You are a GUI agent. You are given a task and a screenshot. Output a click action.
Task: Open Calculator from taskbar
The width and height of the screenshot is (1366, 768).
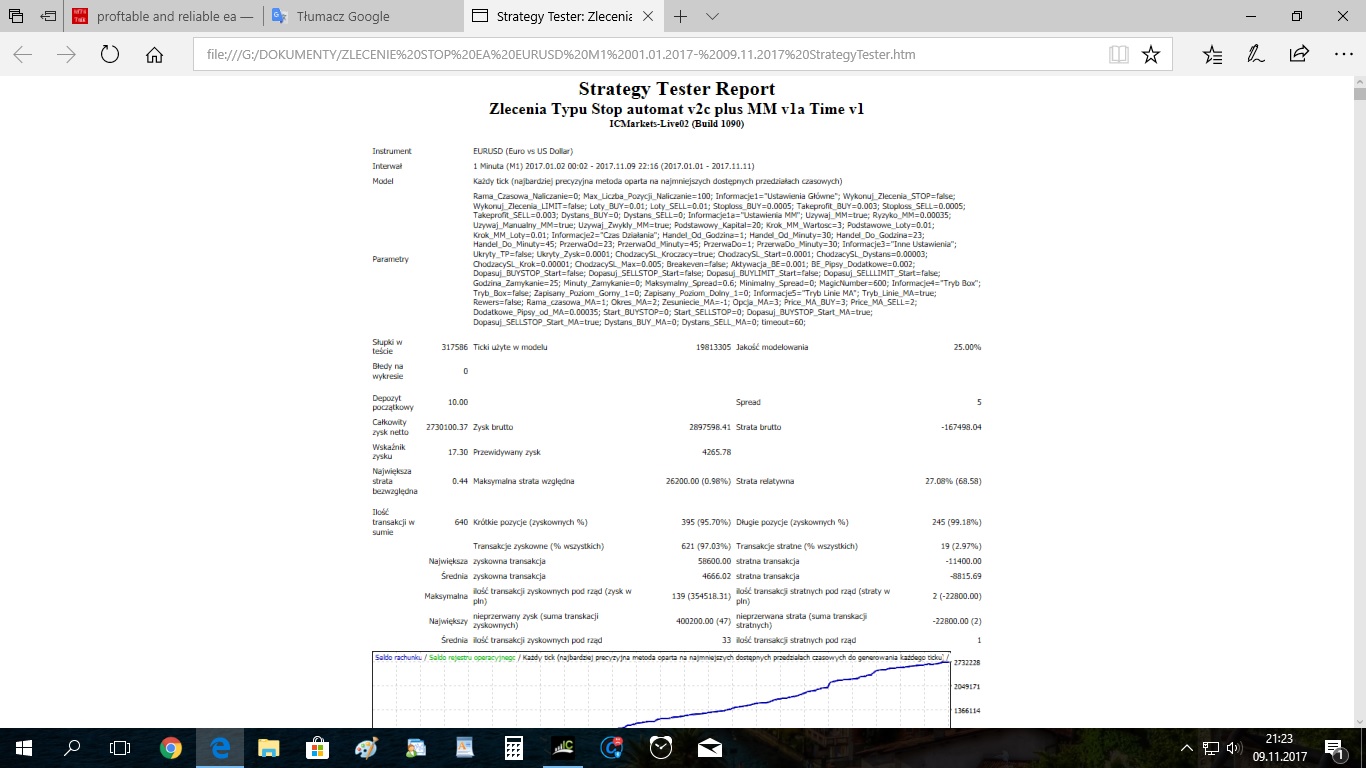tap(513, 747)
